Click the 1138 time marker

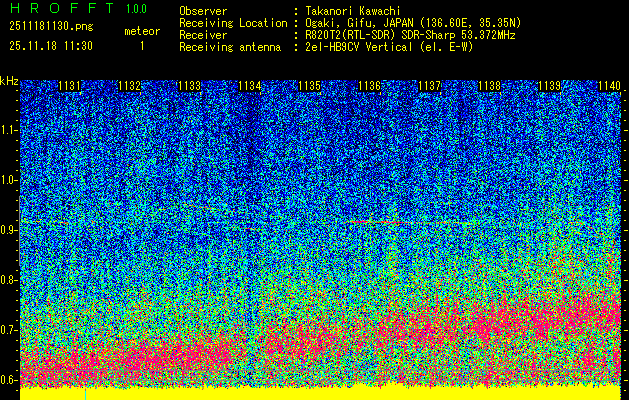489,86
